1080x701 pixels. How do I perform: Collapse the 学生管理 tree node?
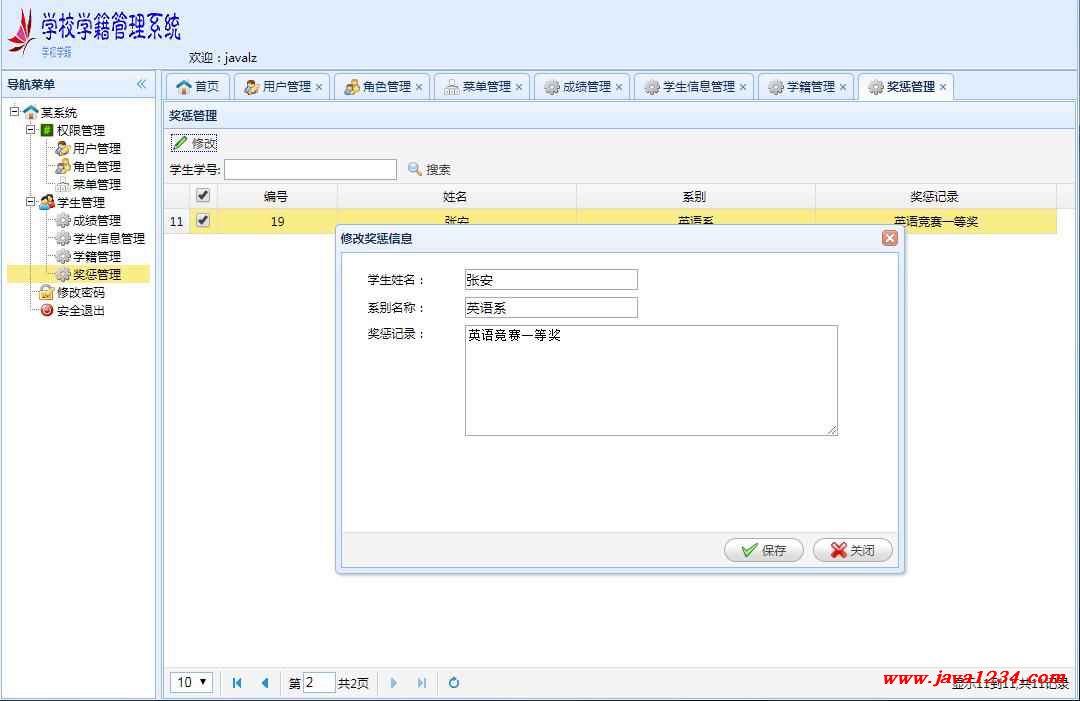pyautogui.click(x=31, y=202)
